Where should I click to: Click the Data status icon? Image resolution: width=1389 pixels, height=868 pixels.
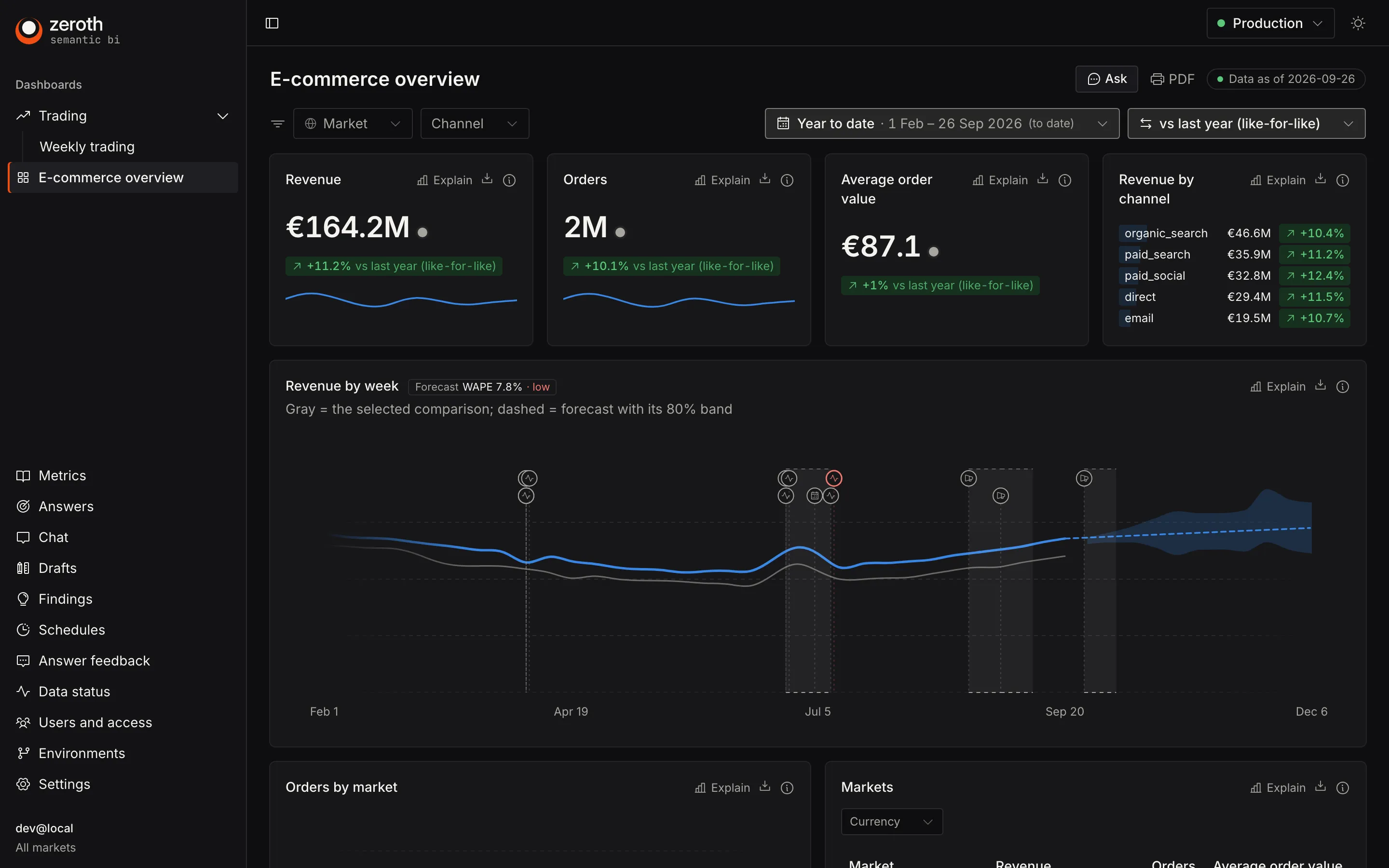coord(23,691)
